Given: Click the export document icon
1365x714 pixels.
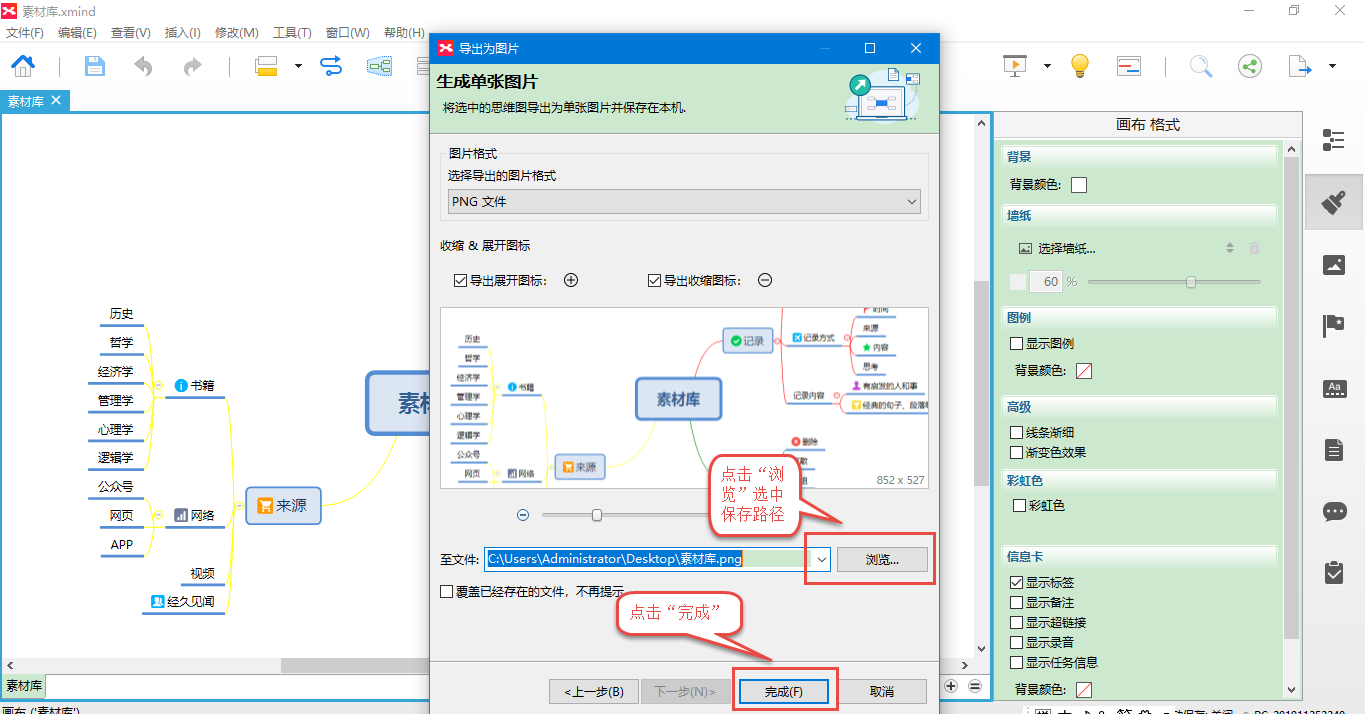Looking at the screenshot, I should [1299, 66].
